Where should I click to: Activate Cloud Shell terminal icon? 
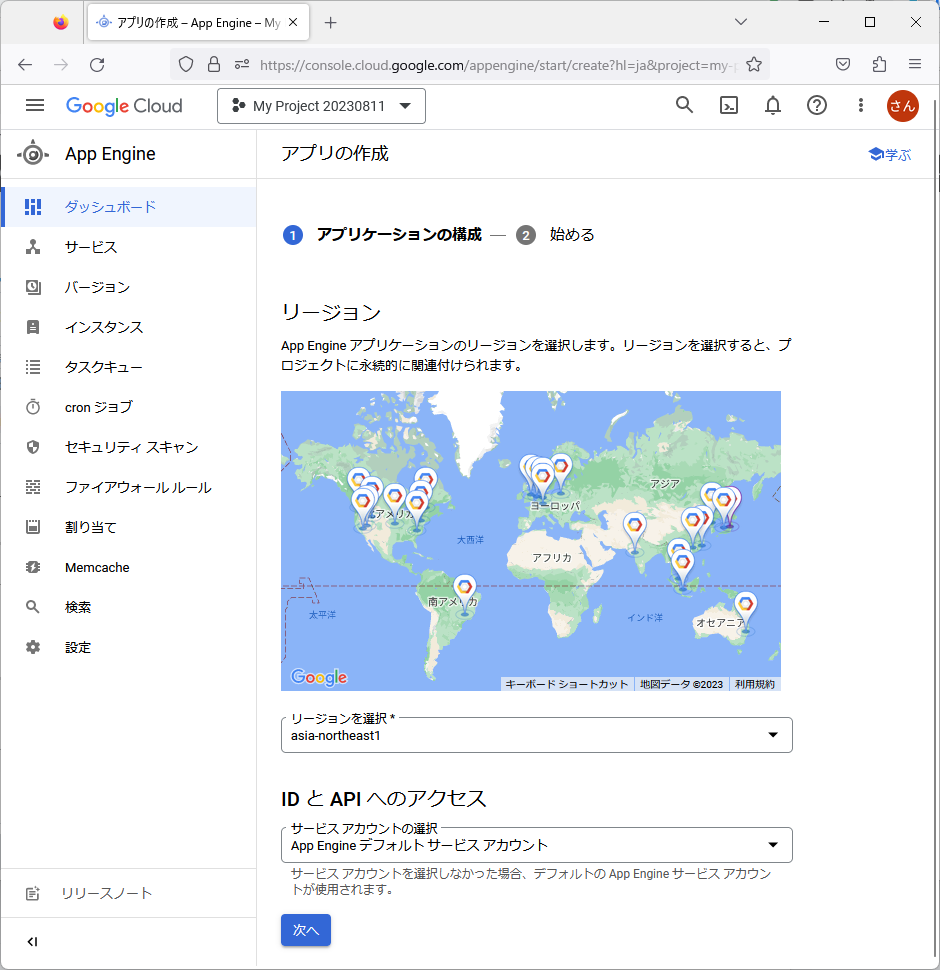729,106
